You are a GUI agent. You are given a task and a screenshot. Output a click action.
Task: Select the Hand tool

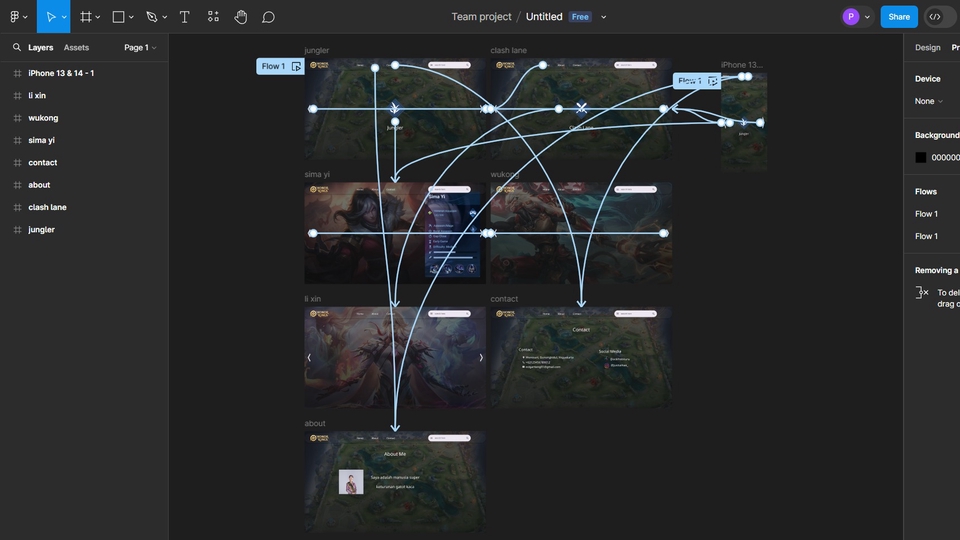tap(241, 17)
